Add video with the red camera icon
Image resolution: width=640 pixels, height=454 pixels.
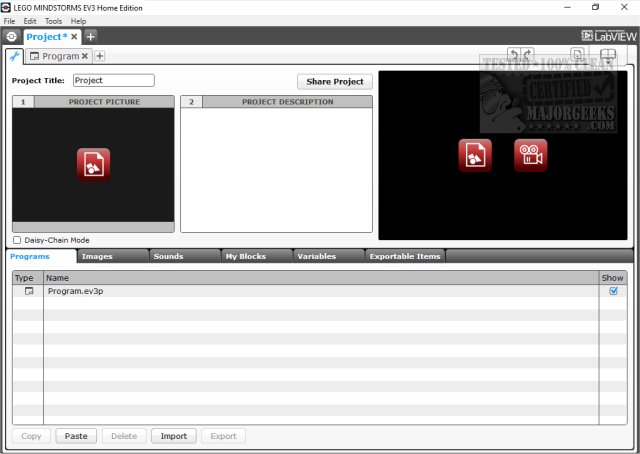[531, 155]
